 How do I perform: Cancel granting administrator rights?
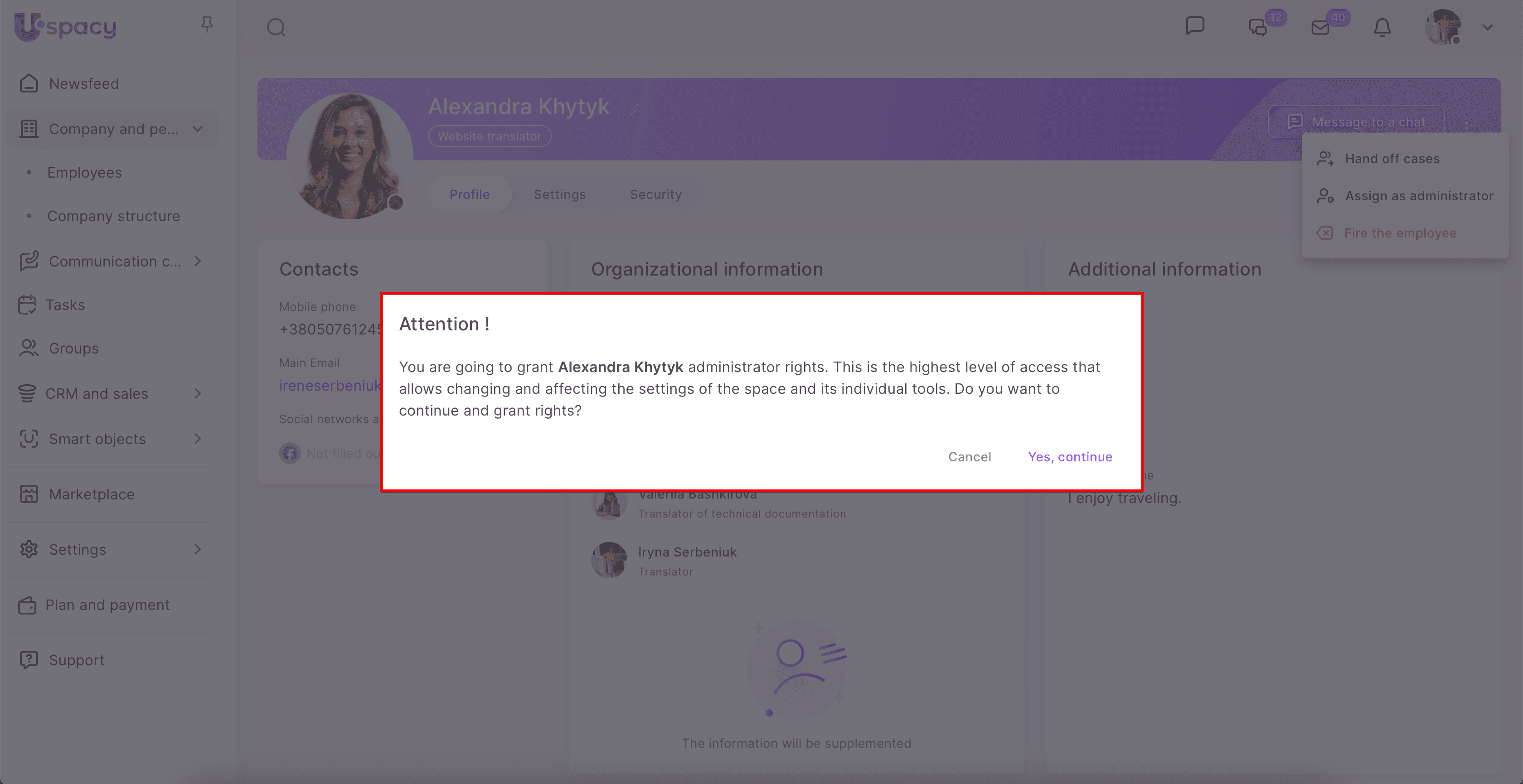970,456
